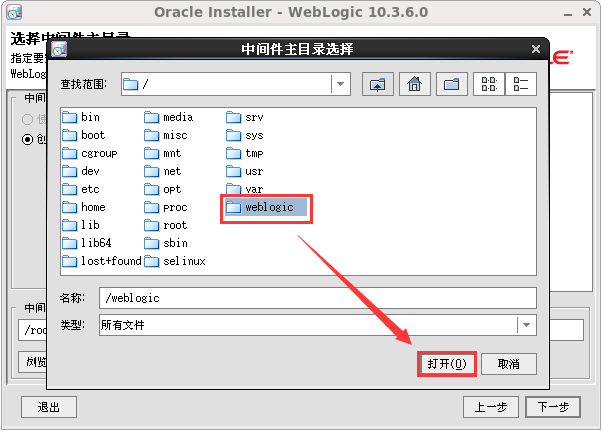Select the bin folder
Viewport: 604px width, 431px height.
(x=81, y=117)
